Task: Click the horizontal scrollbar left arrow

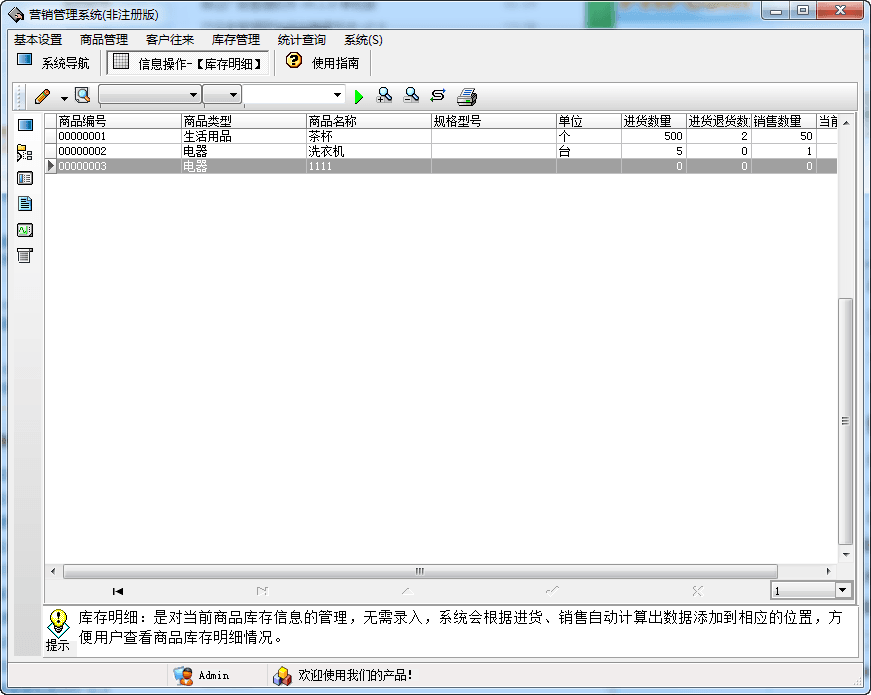Action: click(53, 571)
